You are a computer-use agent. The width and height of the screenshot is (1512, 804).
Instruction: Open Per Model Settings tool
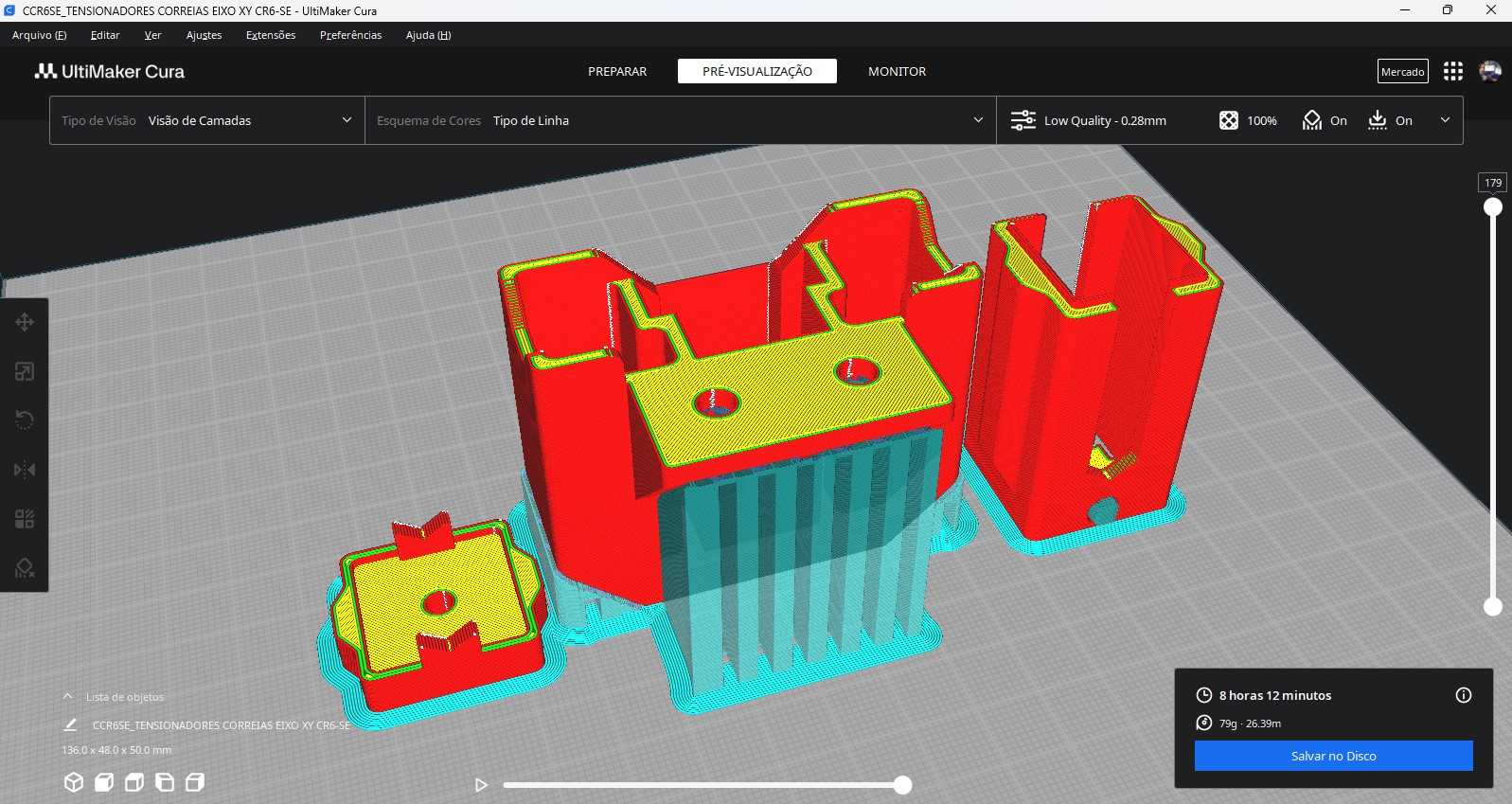click(25, 519)
